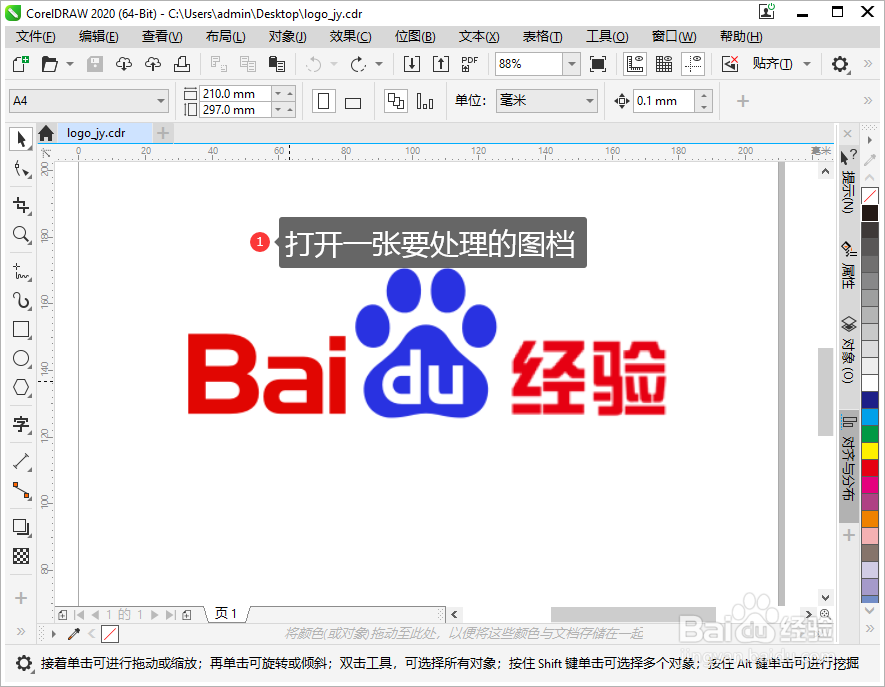Select the Polygon tool
The width and height of the screenshot is (885, 687).
[21, 388]
